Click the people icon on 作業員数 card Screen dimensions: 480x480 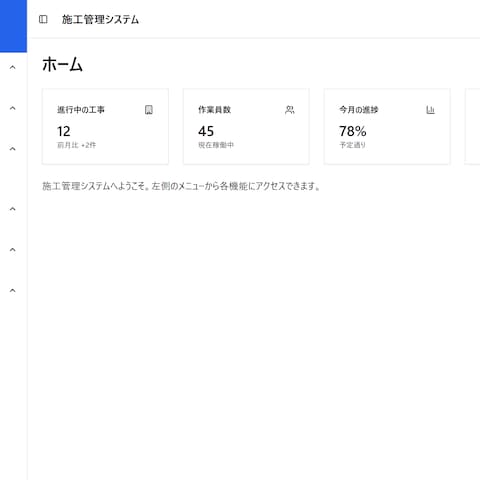coord(290,110)
